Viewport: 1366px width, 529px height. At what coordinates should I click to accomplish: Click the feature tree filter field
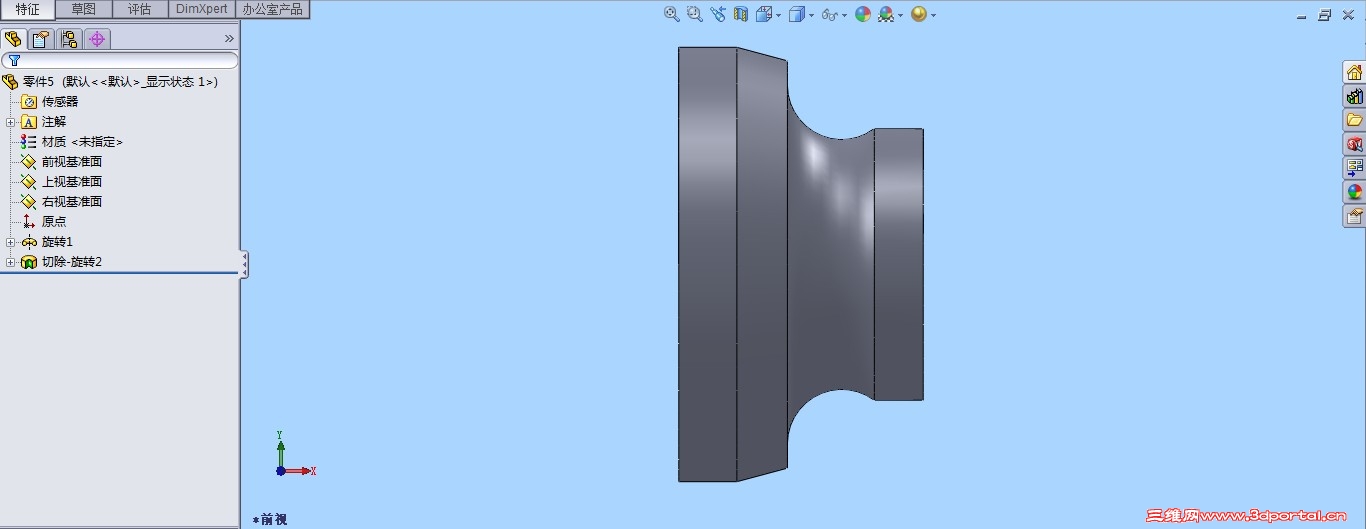click(120, 60)
